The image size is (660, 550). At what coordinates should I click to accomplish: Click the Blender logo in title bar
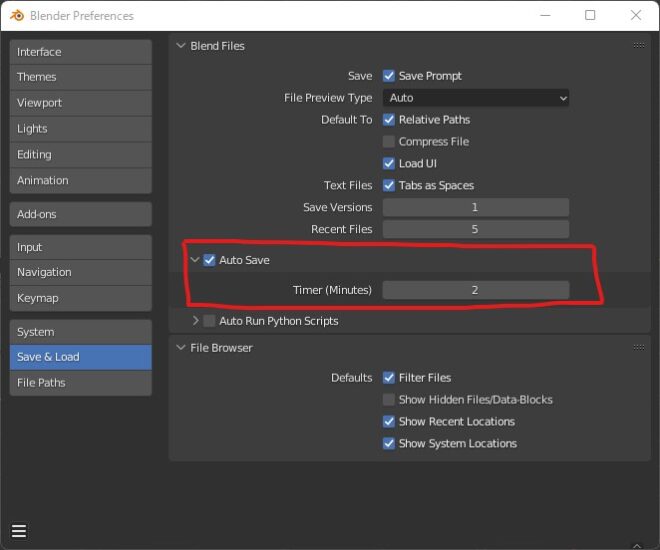click(x=15, y=16)
